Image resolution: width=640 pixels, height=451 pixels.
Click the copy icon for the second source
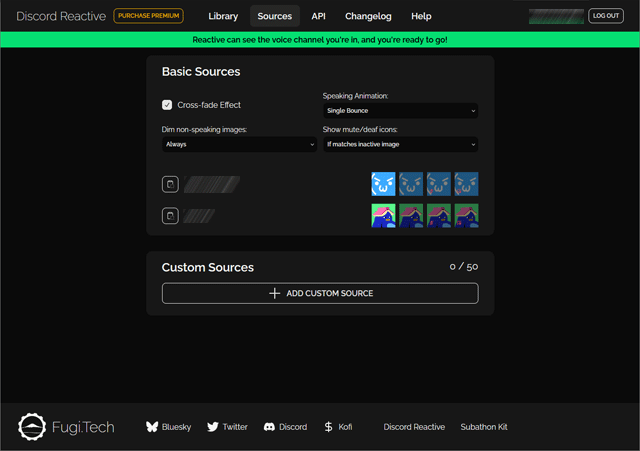170,216
